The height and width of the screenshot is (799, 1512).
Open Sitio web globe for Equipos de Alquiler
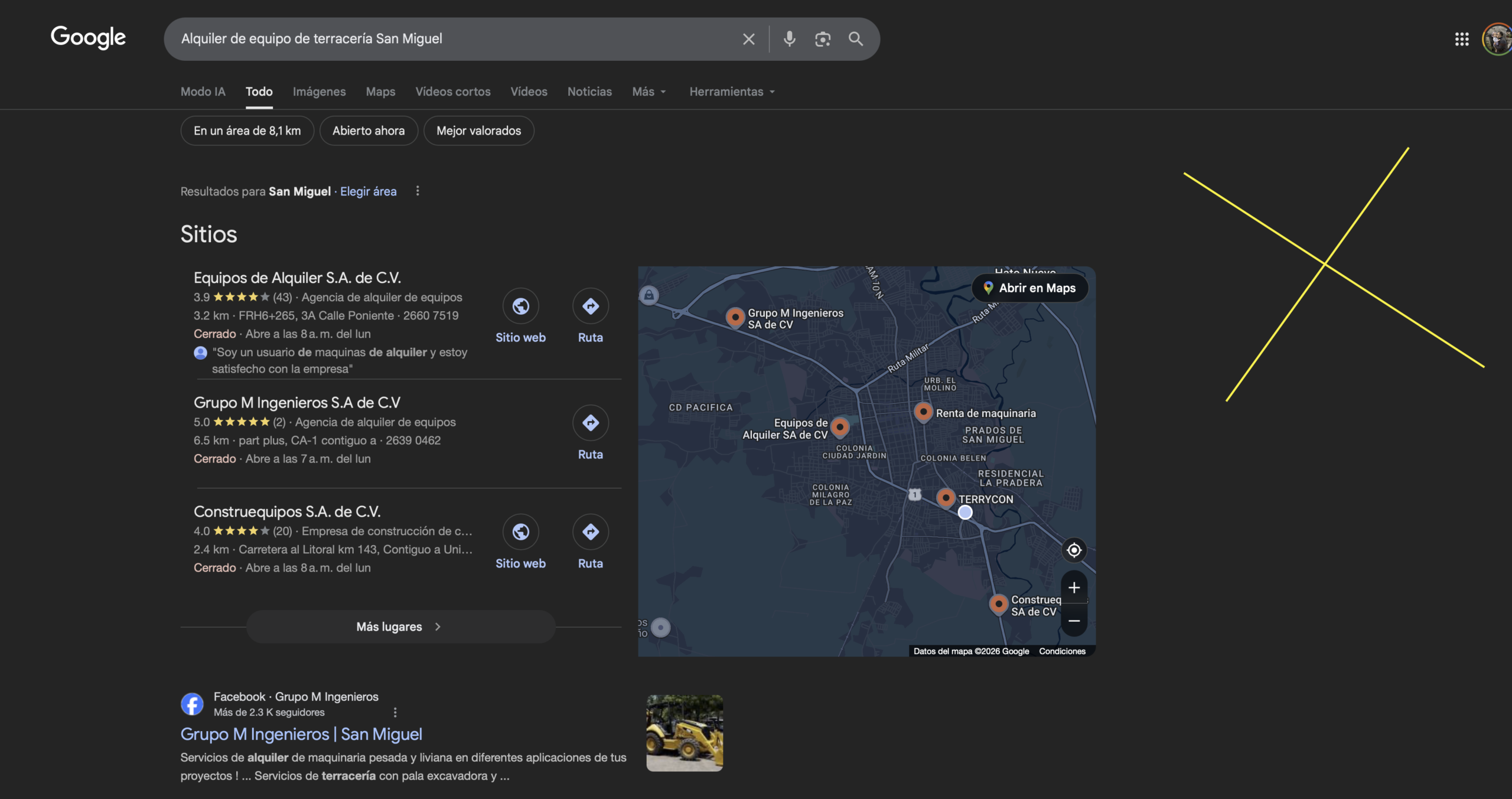(520, 306)
